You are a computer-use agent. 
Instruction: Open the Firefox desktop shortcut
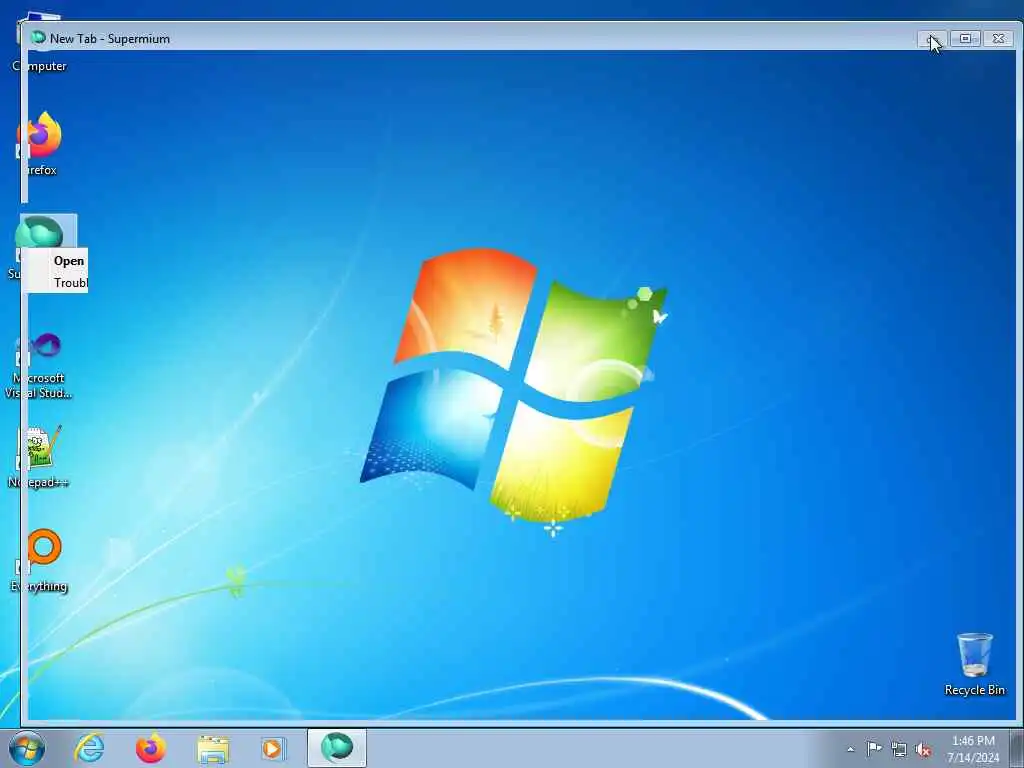click(39, 144)
